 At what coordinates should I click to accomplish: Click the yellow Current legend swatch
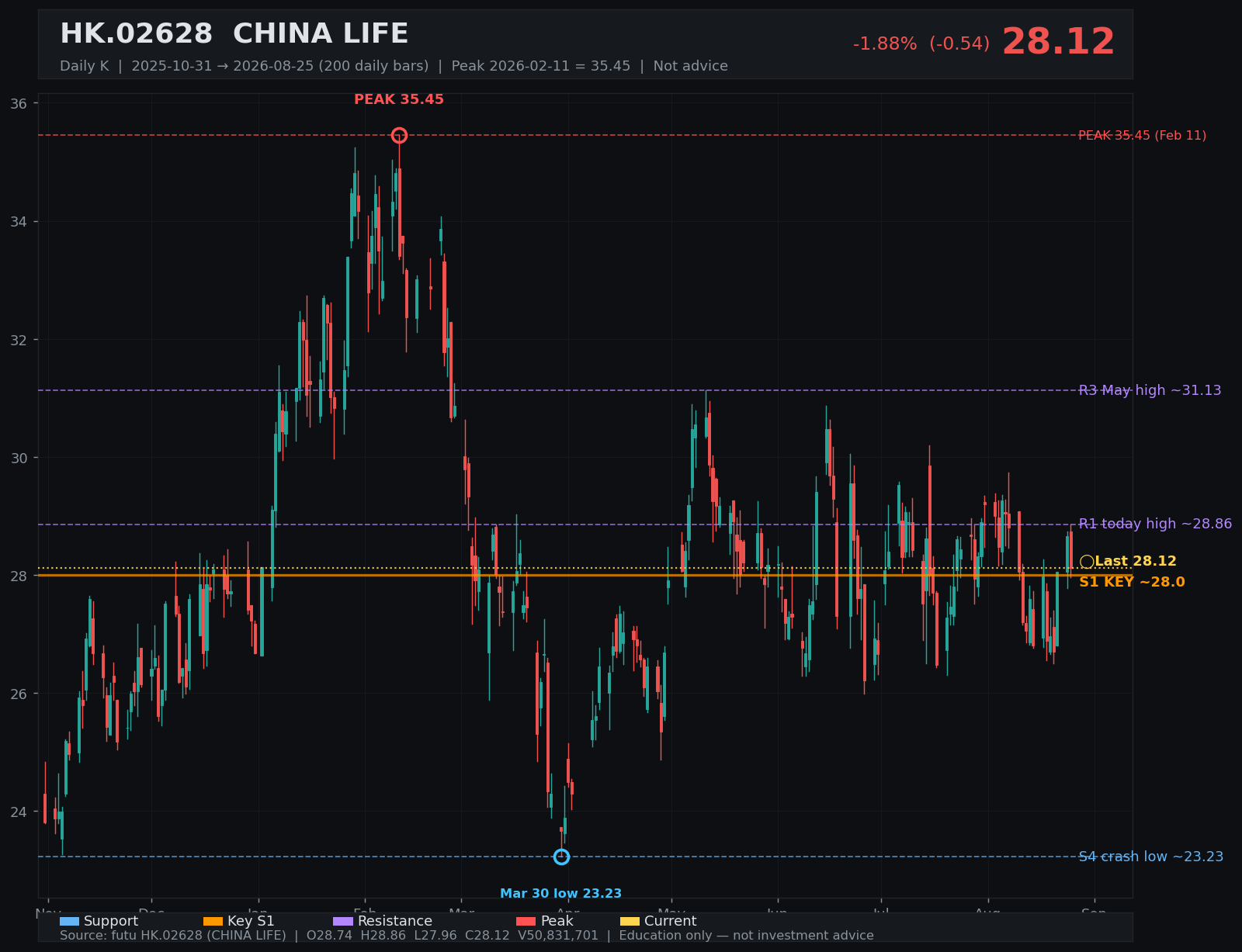(x=630, y=921)
